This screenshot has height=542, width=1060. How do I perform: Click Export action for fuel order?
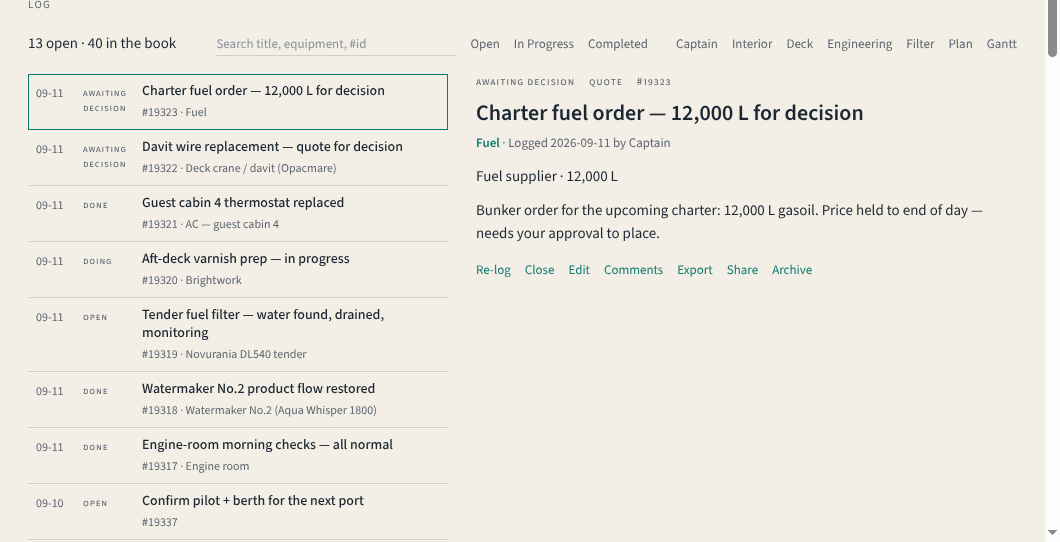(695, 270)
